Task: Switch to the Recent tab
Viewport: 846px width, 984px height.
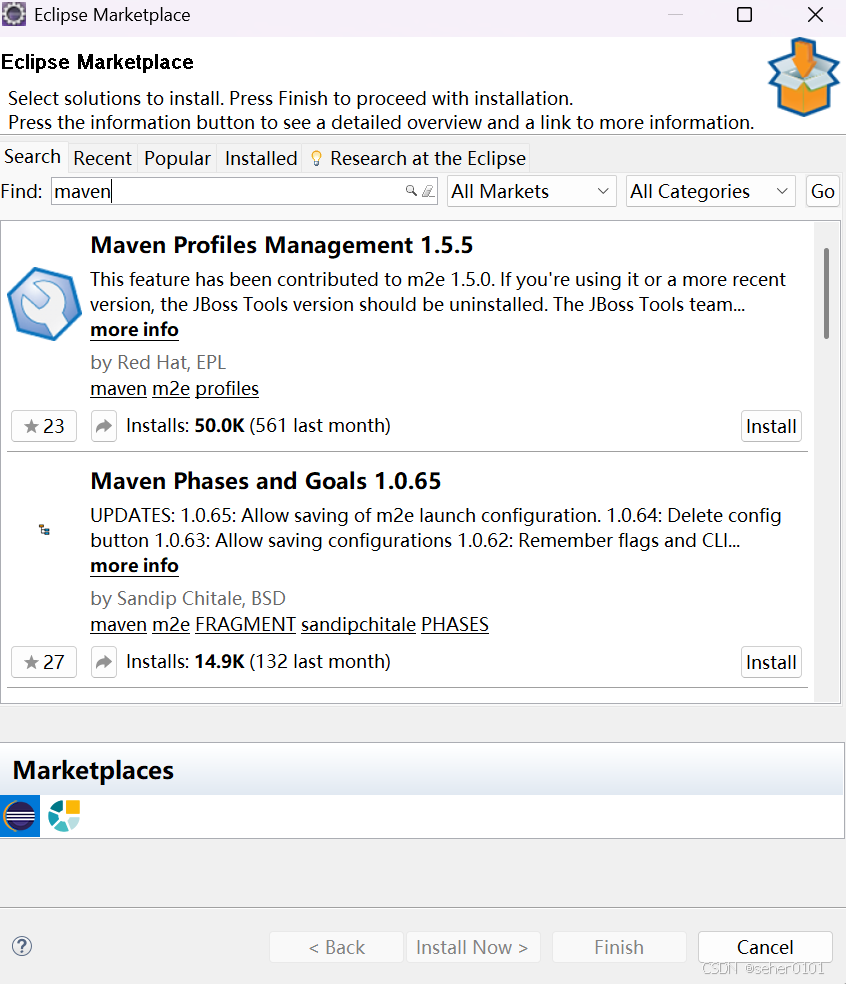Action: pyautogui.click(x=102, y=158)
